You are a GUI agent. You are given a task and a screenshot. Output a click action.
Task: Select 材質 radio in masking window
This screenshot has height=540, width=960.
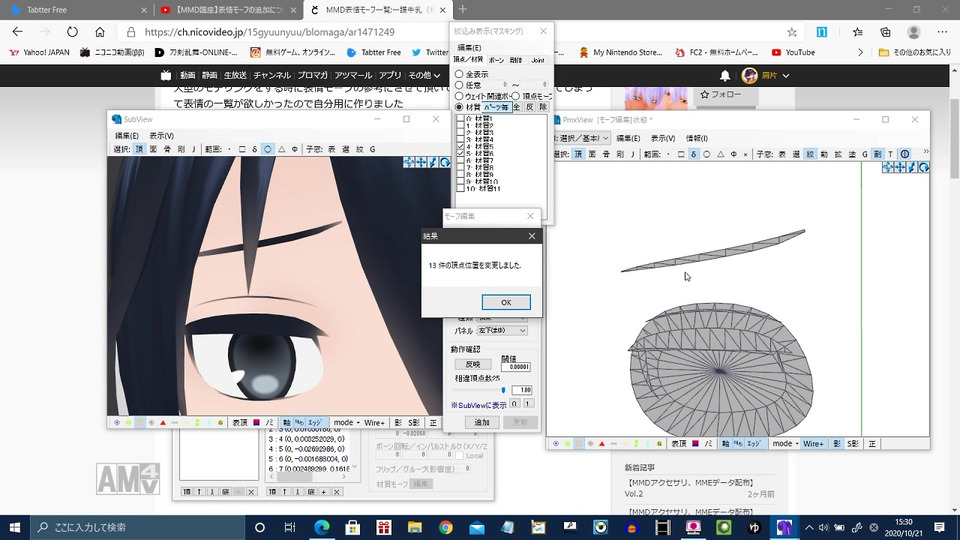point(459,107)
